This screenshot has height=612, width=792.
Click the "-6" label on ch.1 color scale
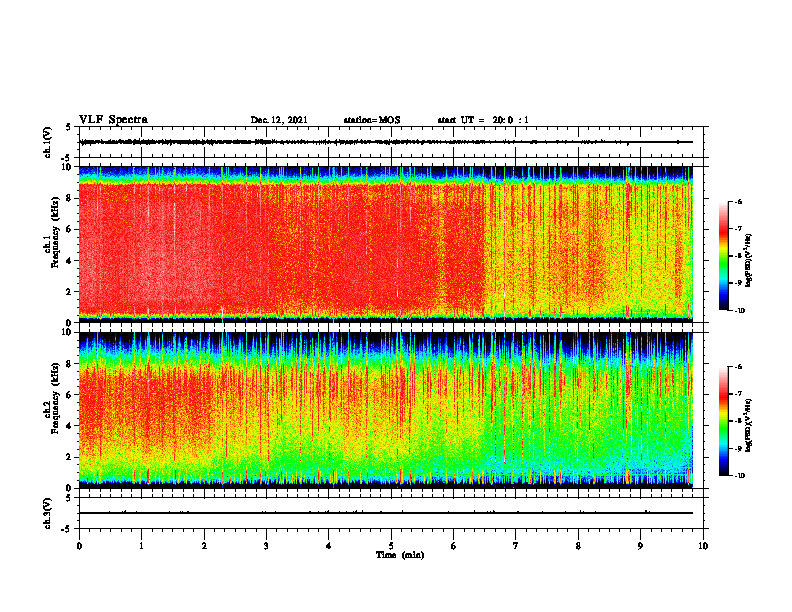click(x=738, y=202)
